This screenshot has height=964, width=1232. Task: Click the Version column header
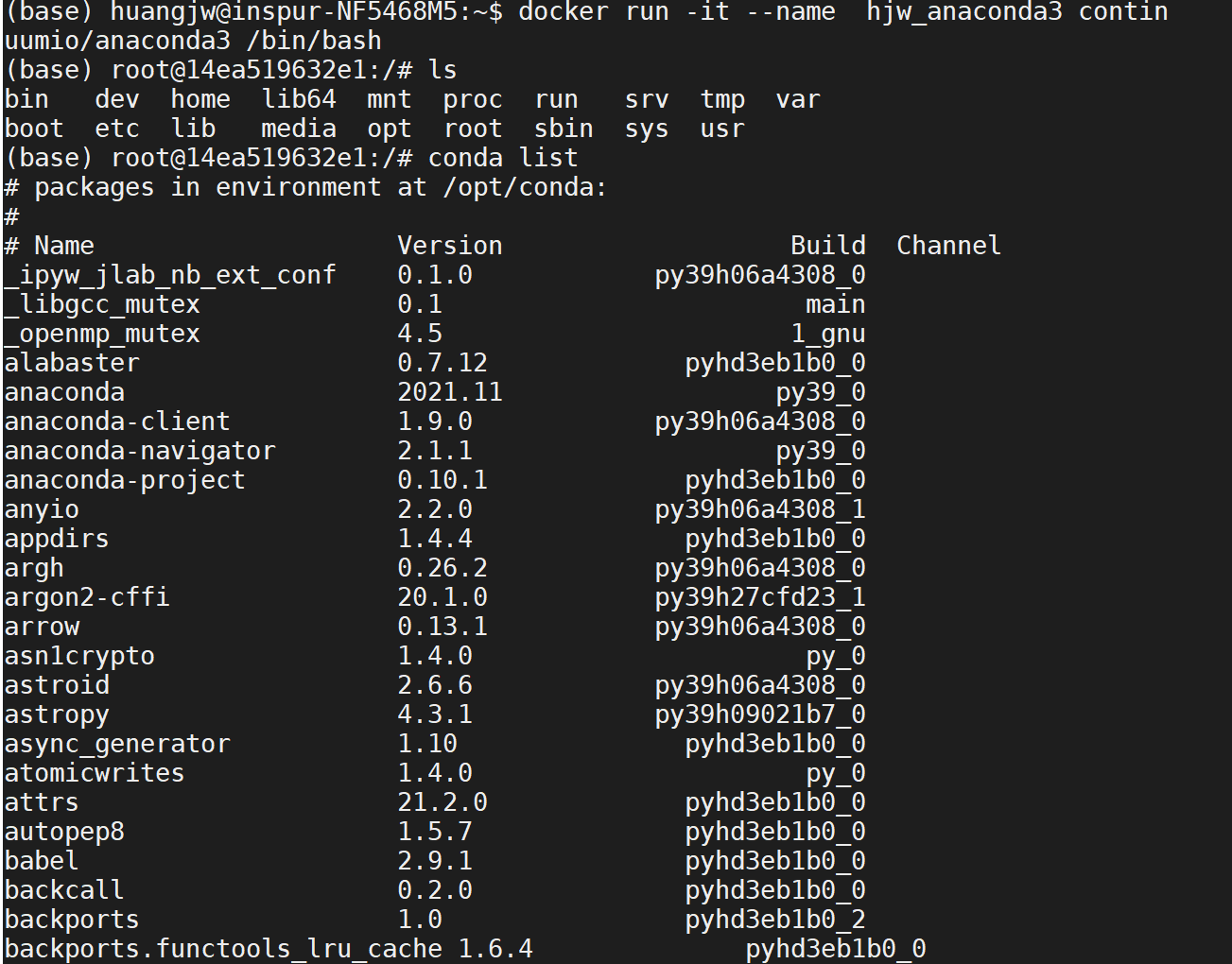[x=450, y=246]
